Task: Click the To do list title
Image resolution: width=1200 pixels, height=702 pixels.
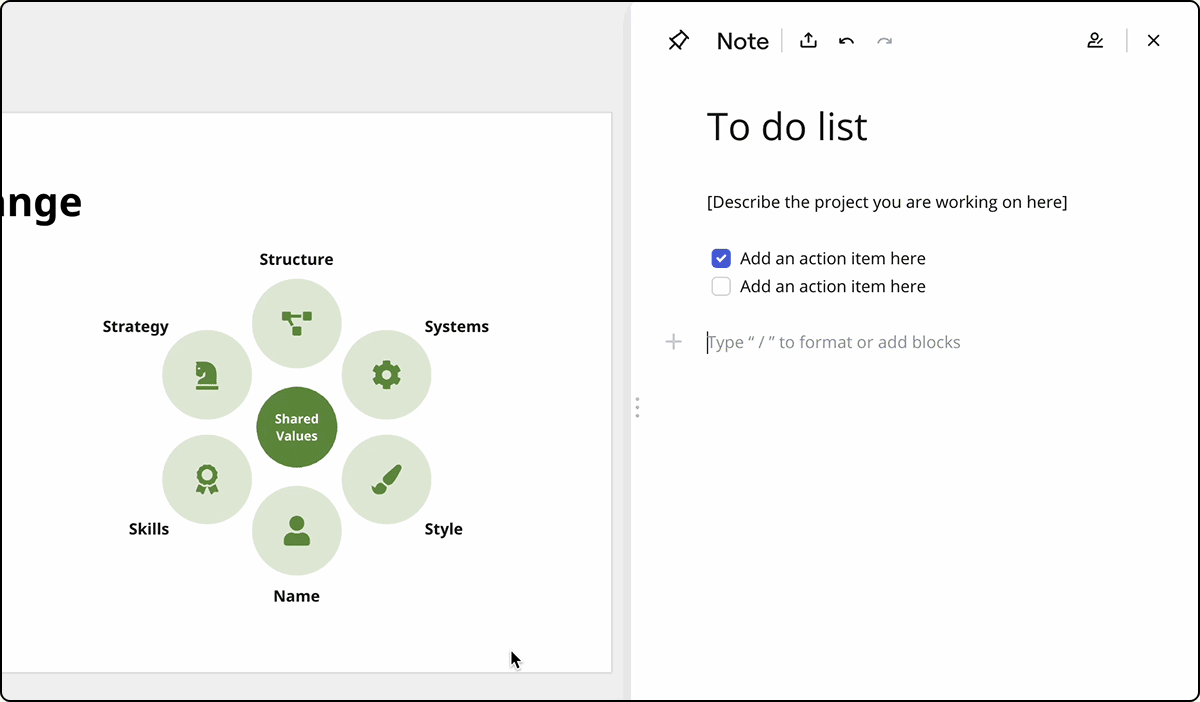Action: (787, 127)
